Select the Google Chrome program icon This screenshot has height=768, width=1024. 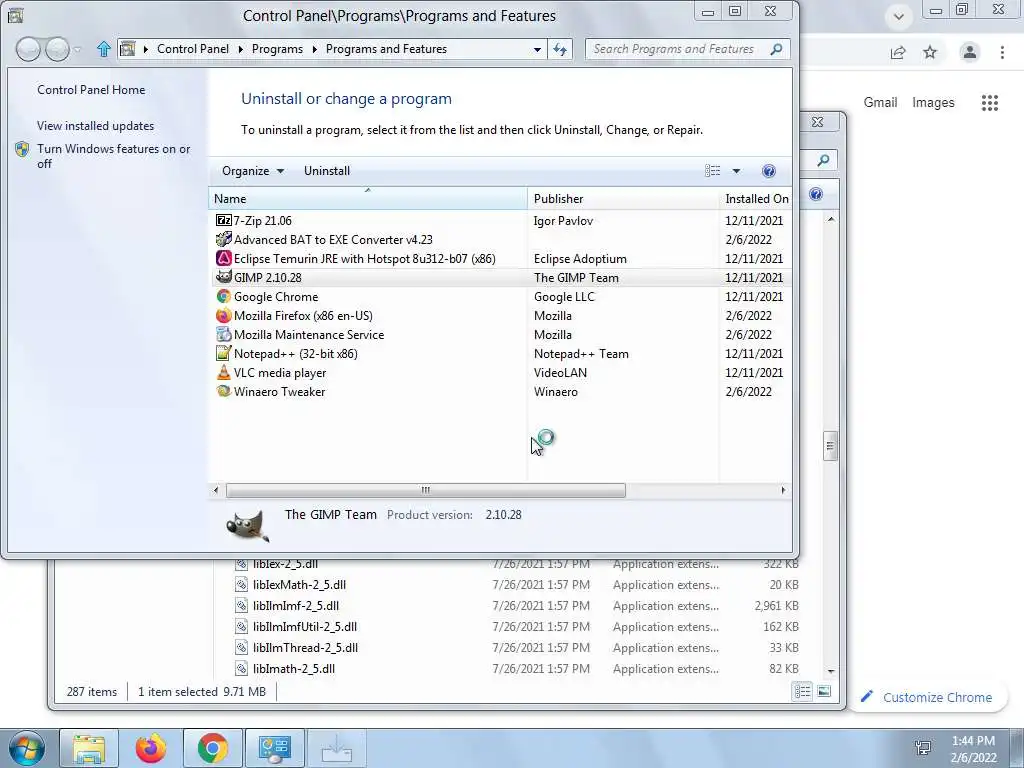pyautogui.click(x=223, y=296)
